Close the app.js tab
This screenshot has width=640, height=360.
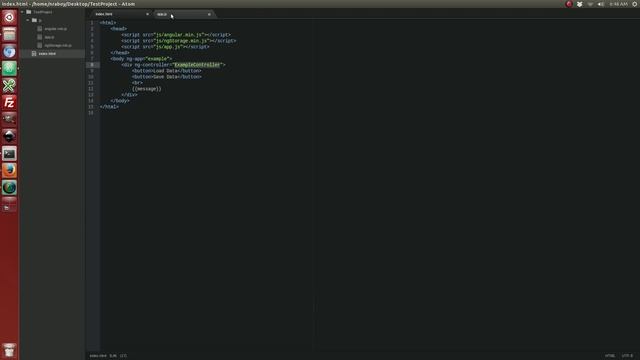209,14
